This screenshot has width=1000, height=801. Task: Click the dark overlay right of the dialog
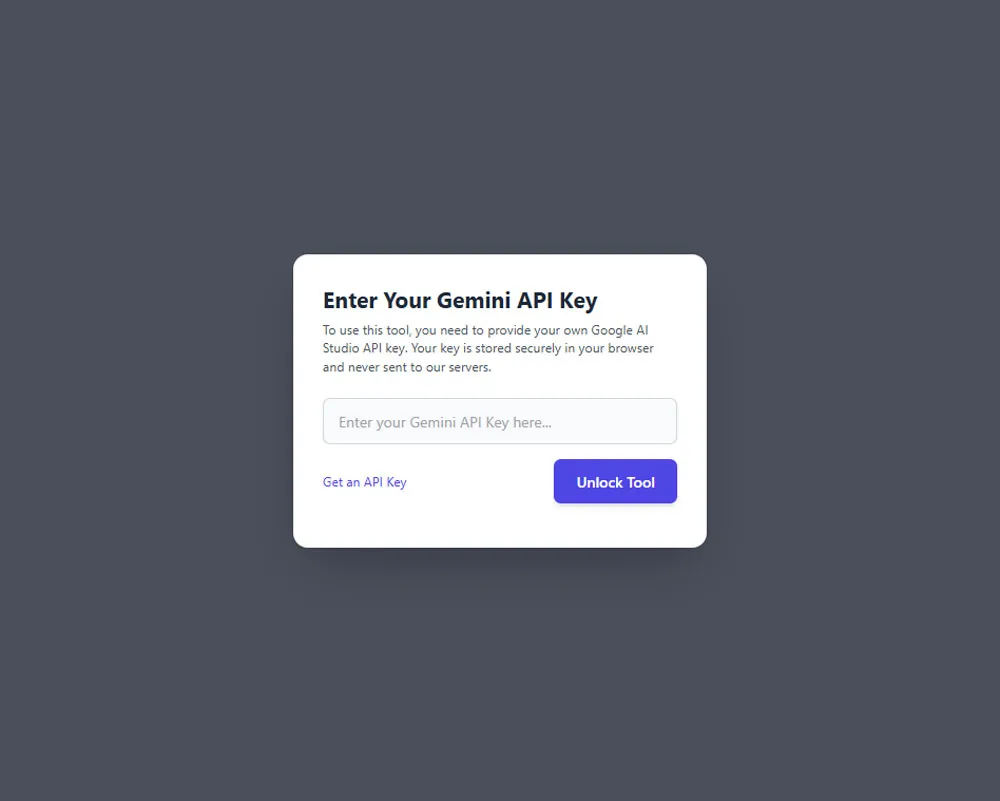[853, 400]
